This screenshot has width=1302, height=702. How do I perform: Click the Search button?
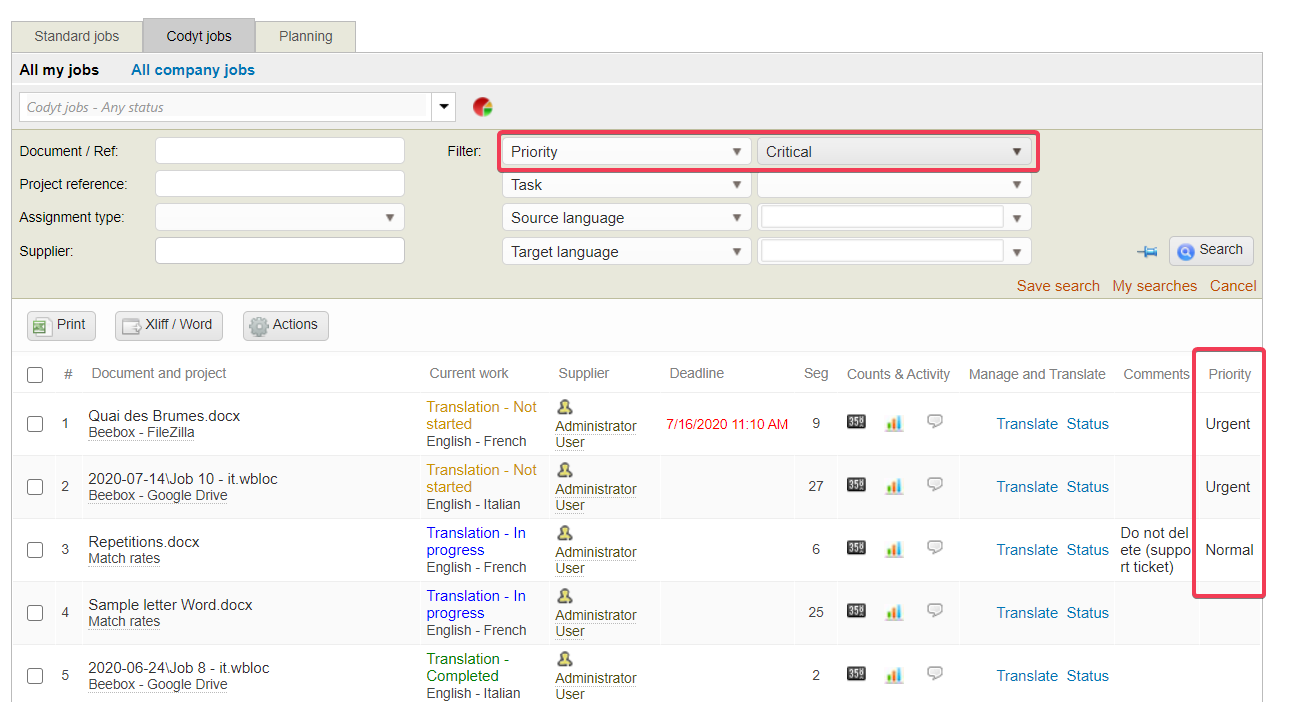(x=1210, y=251)
